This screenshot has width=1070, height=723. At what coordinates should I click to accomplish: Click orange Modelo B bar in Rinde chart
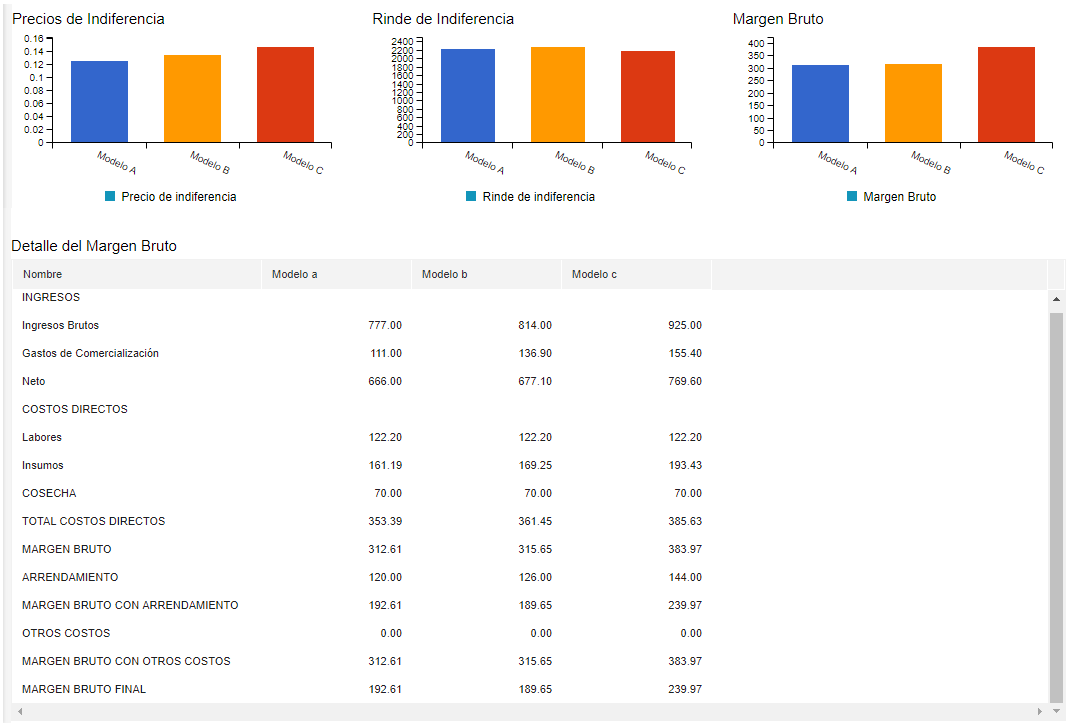point(558,94)
